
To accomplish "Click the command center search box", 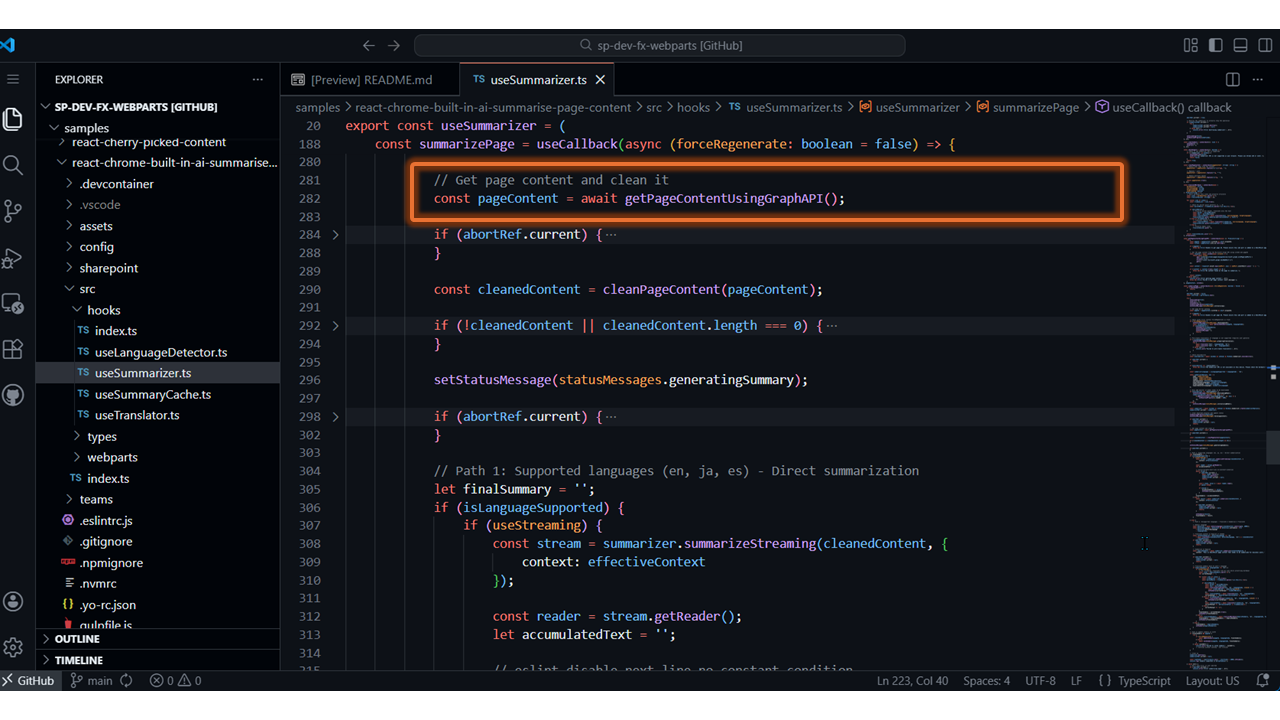I will (660, 45).
